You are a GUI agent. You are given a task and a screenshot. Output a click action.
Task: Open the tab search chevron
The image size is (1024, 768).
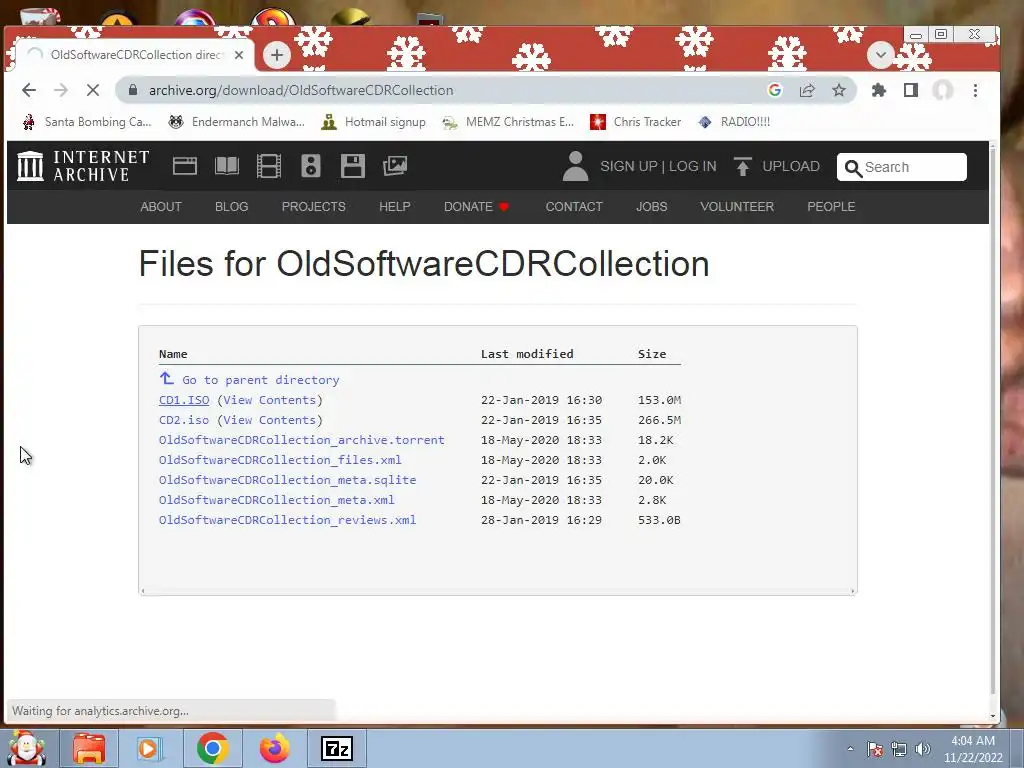coord(880,54)
